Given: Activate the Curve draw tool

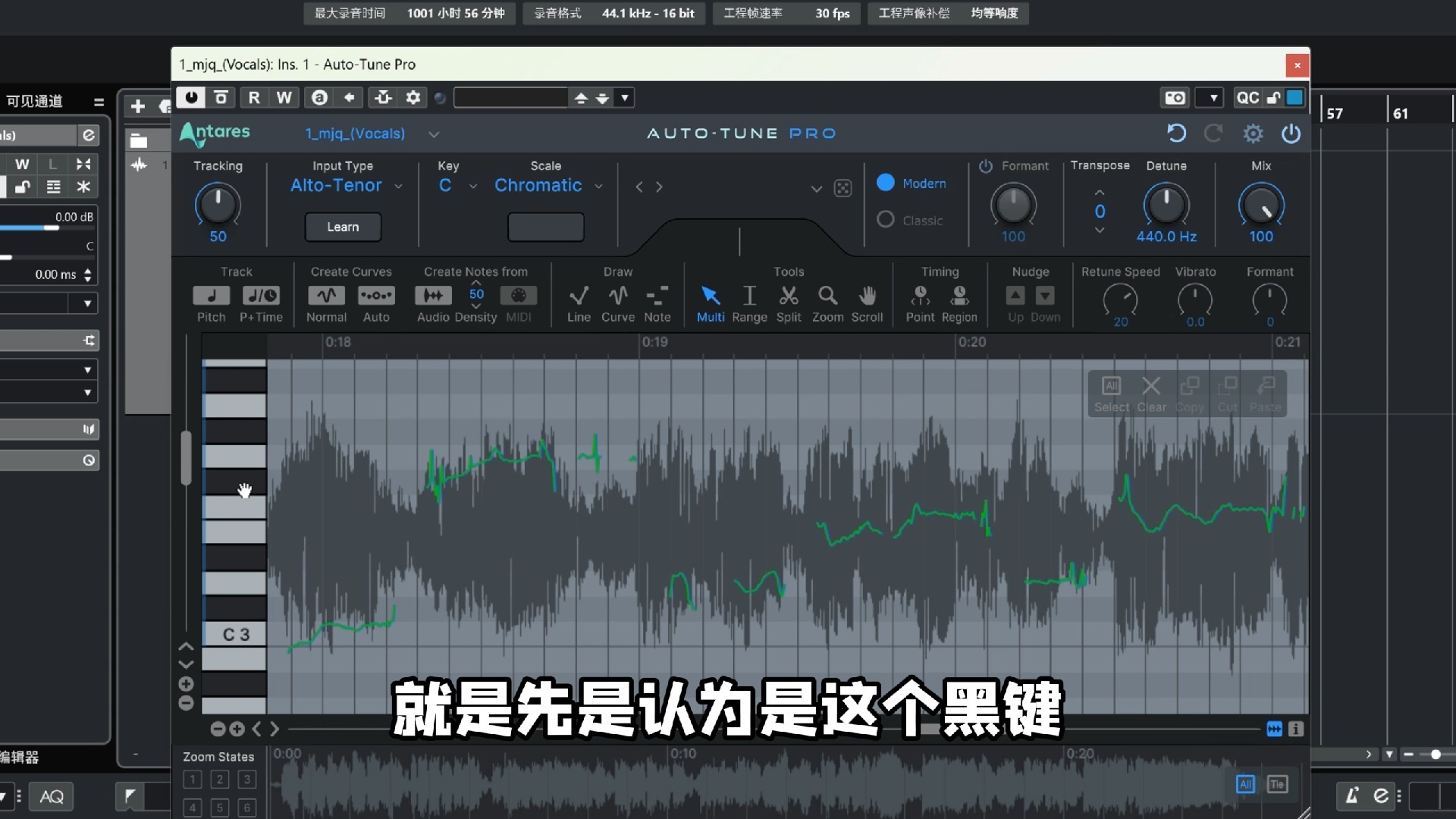Looking at the screenshot, I should [618, 296].
